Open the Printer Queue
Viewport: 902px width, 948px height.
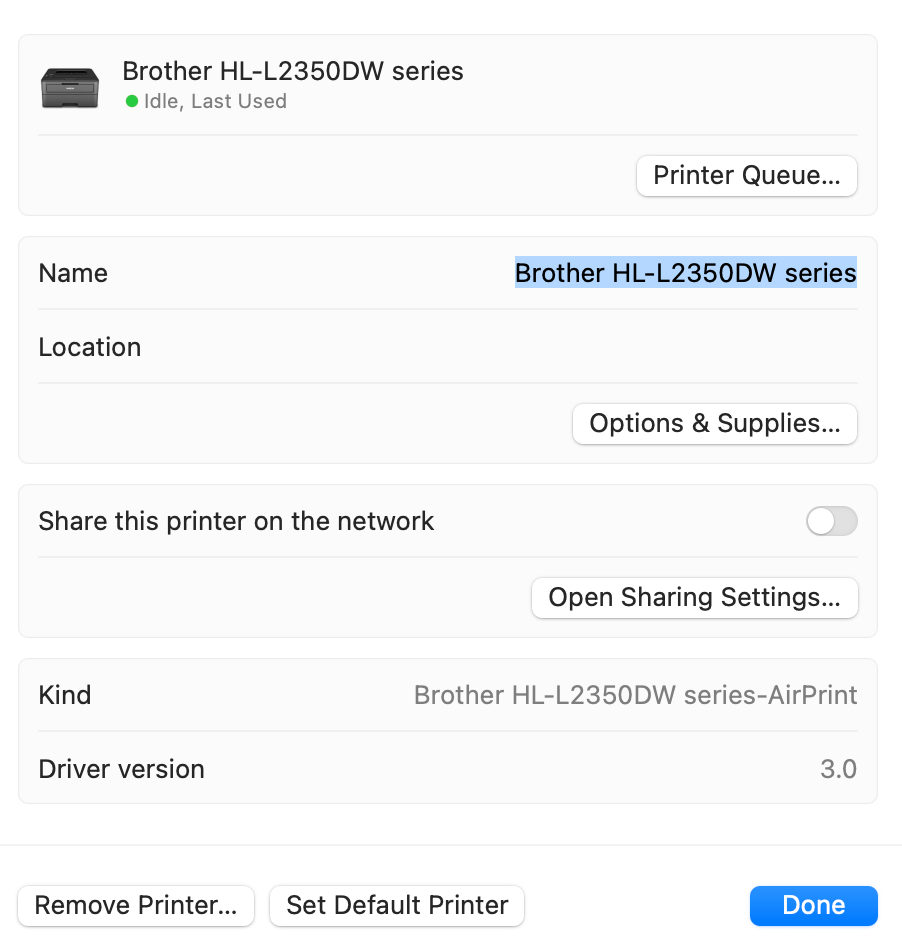click(746, 175)
